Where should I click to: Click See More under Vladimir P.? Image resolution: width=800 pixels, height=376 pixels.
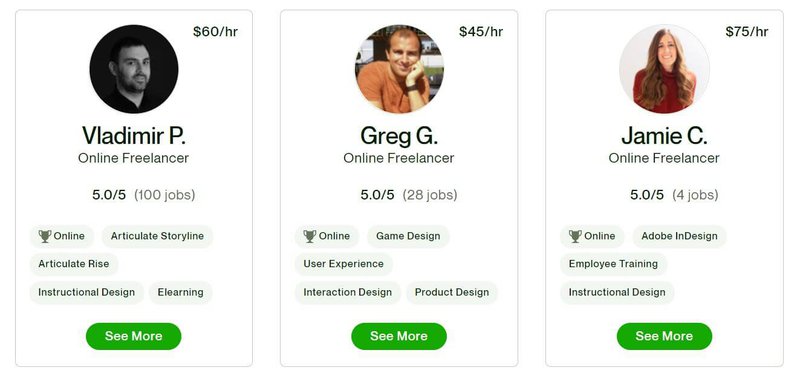coord(134,336)
